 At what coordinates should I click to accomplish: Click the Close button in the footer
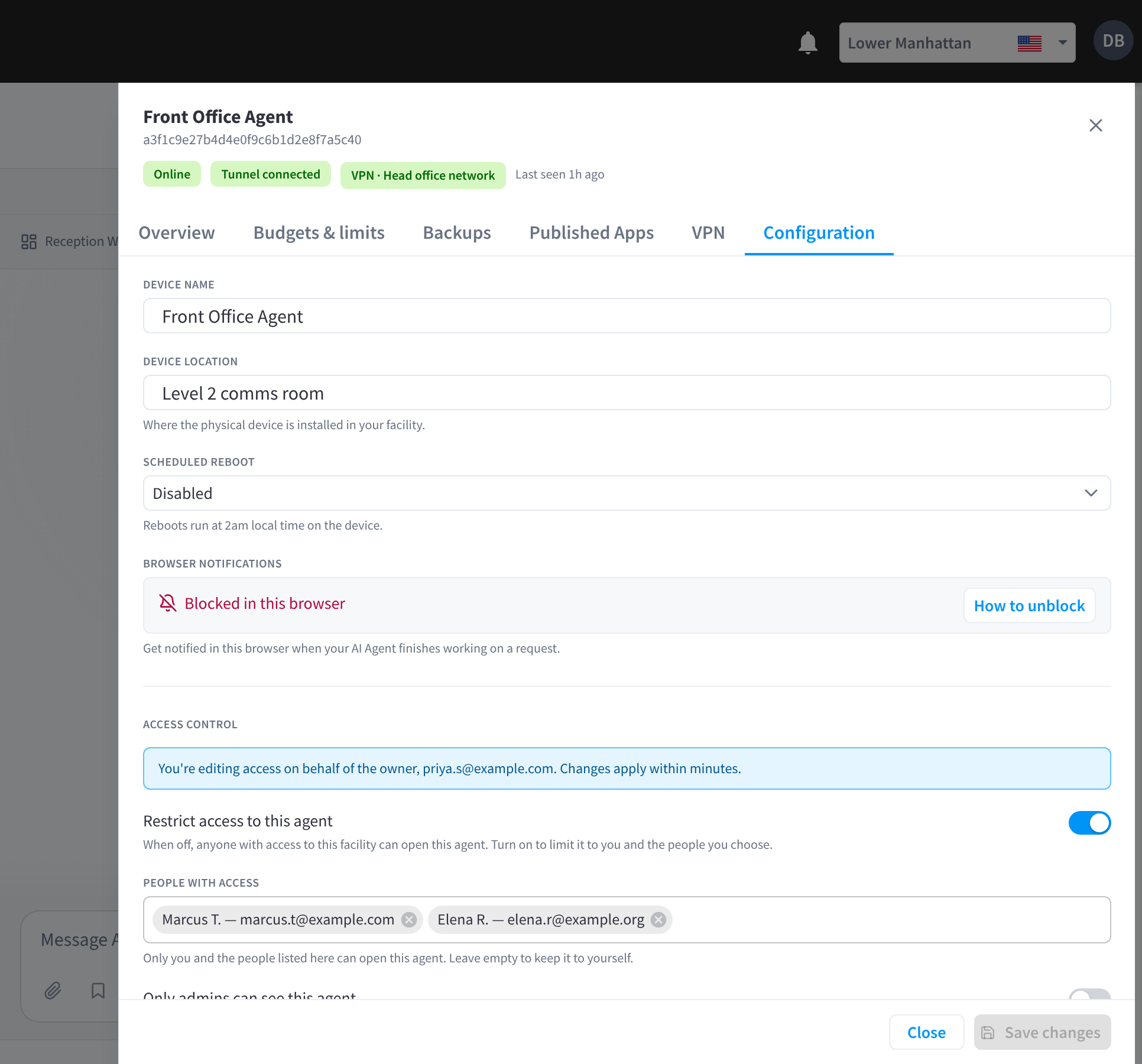click(x=926, y=1032)
